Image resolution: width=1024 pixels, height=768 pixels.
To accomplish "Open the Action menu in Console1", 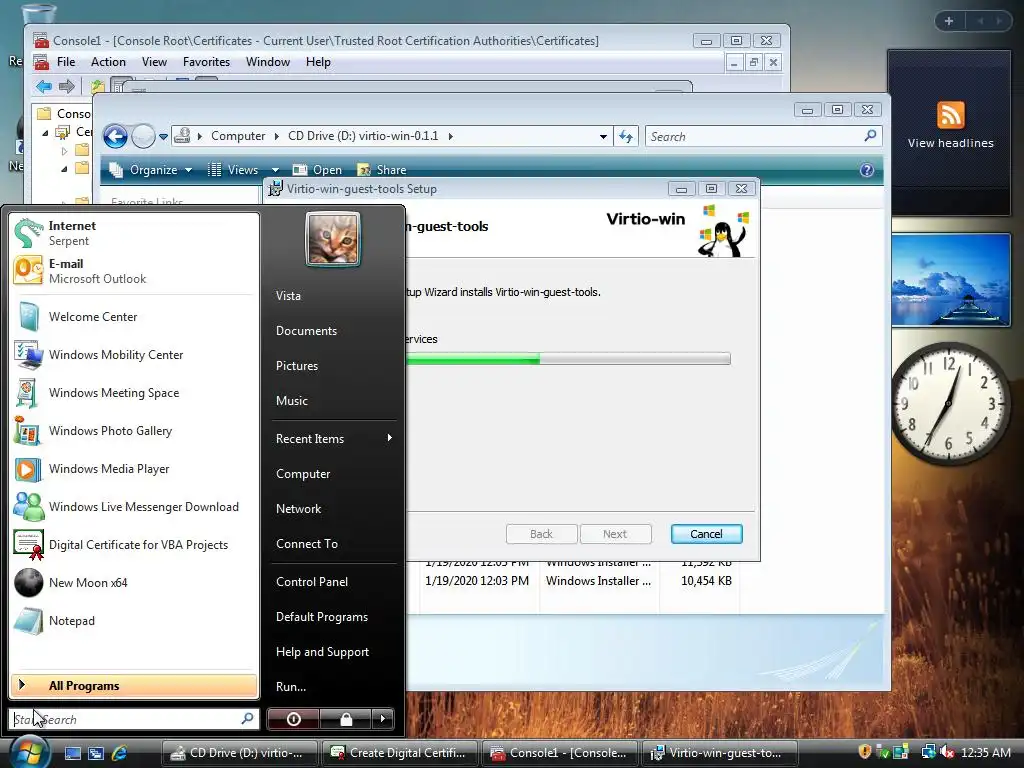I will [x=108, y=62].
